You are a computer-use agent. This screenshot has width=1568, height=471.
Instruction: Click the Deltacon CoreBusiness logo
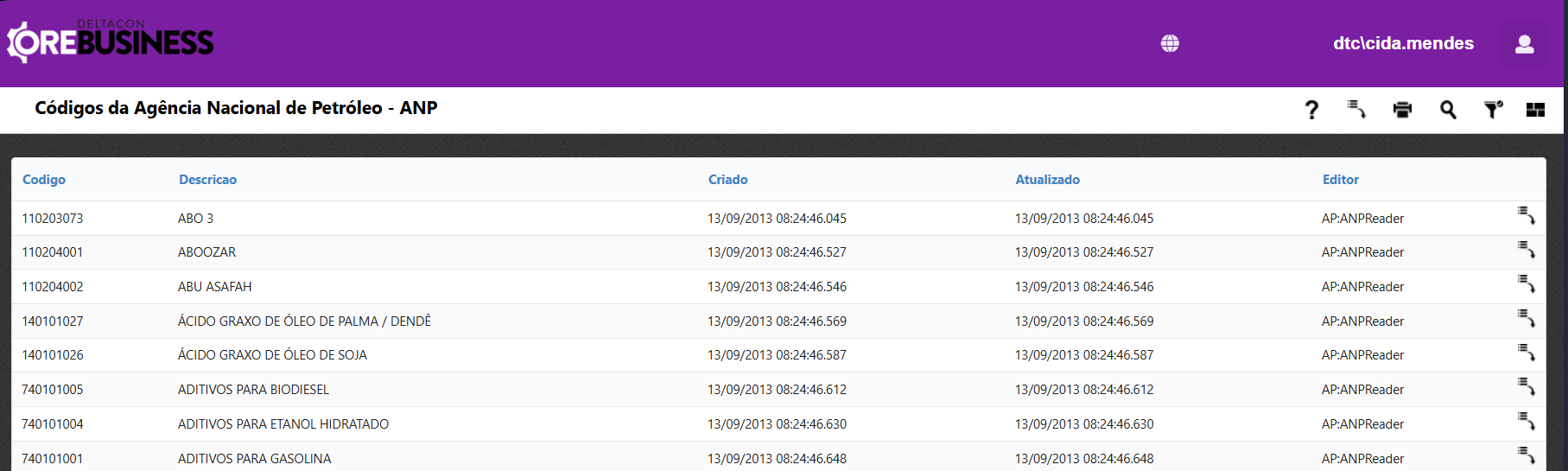pos(111,41)
